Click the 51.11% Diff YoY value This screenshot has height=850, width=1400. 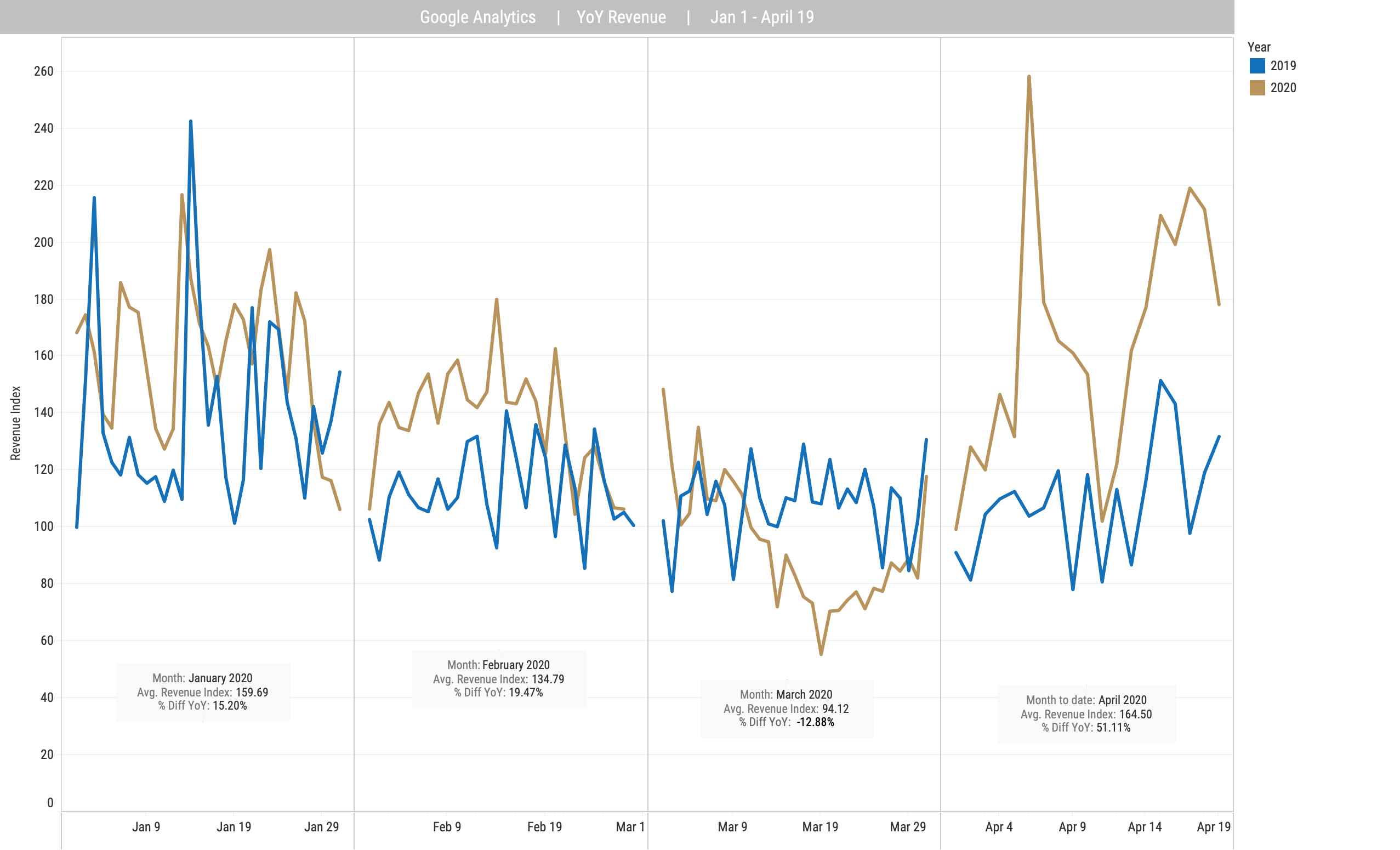click(1113, 728)
